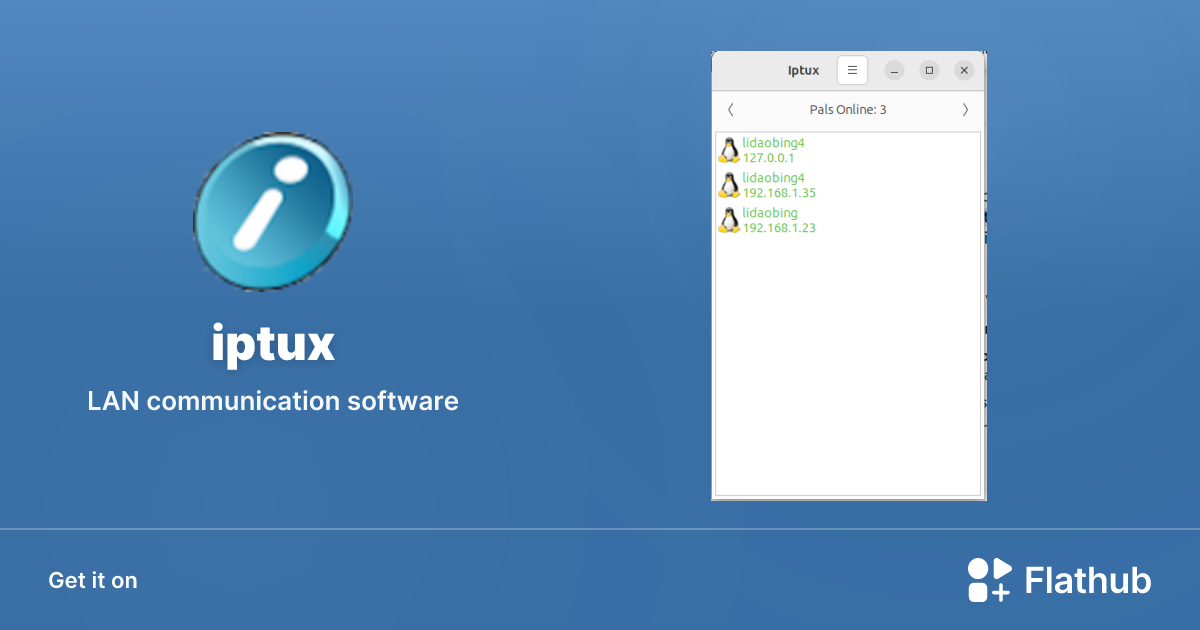This screenshot has width=1200, height=630.
Task: Click the Flathub wordmark link
Action: click(1087, 579)
